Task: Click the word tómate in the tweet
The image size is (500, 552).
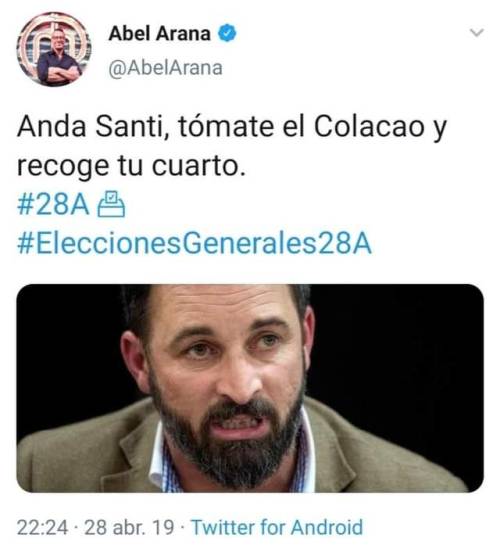Action: [x=226, y=126]
